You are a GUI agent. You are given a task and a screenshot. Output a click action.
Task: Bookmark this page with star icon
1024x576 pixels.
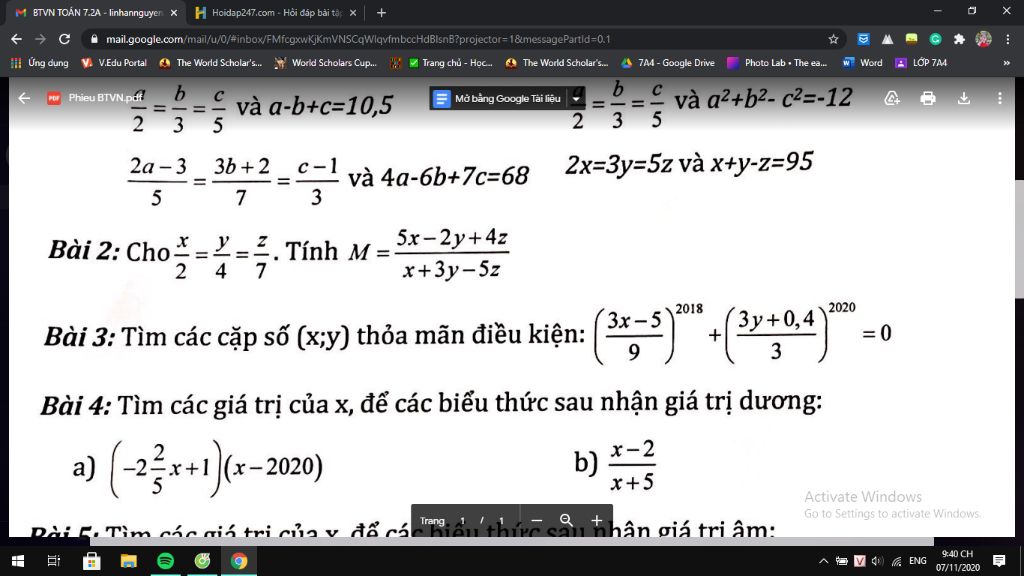pyautogui.click(x=833, y=39)
